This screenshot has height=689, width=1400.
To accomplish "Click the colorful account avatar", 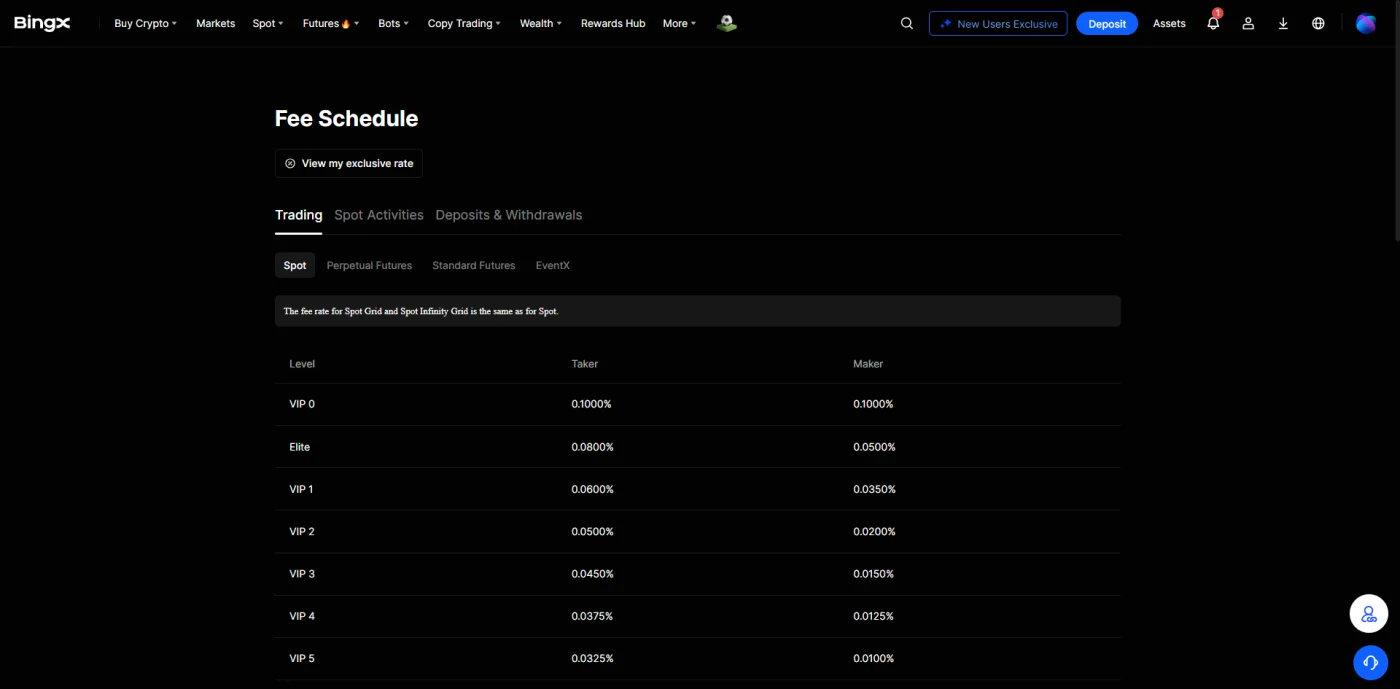I will pos(1366,23).
